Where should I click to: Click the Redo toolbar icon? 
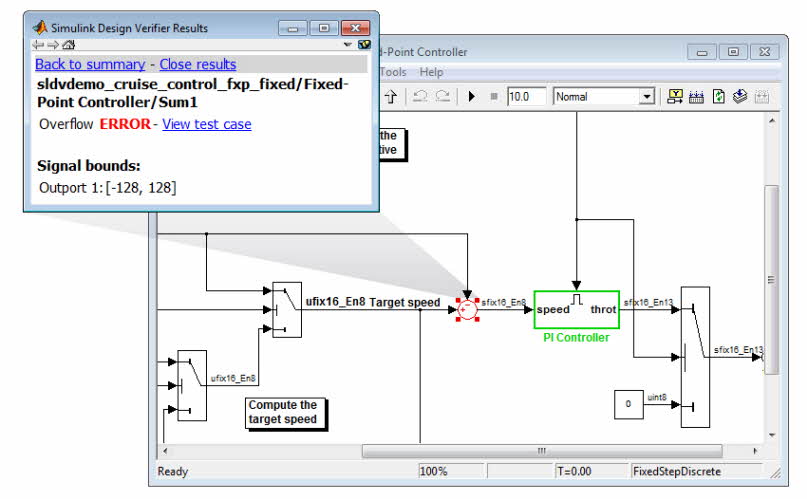(x=443, y=96)
